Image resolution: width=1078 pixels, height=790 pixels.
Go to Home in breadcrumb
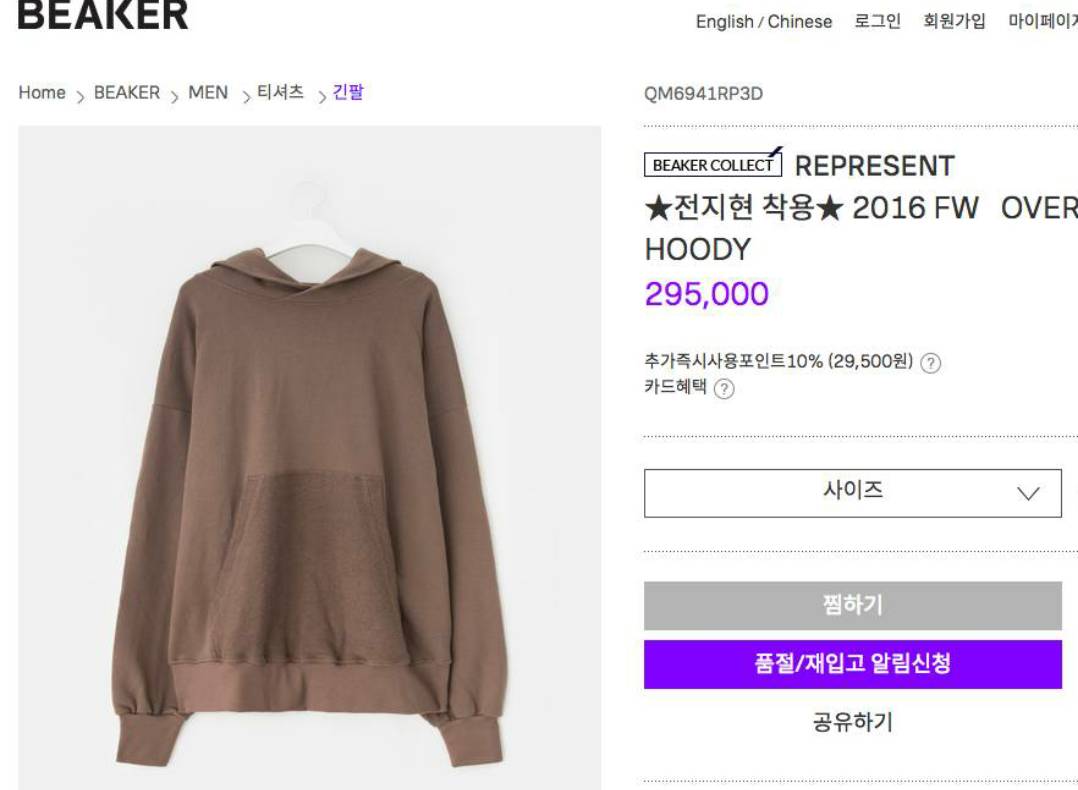click(x=42, y=93)
